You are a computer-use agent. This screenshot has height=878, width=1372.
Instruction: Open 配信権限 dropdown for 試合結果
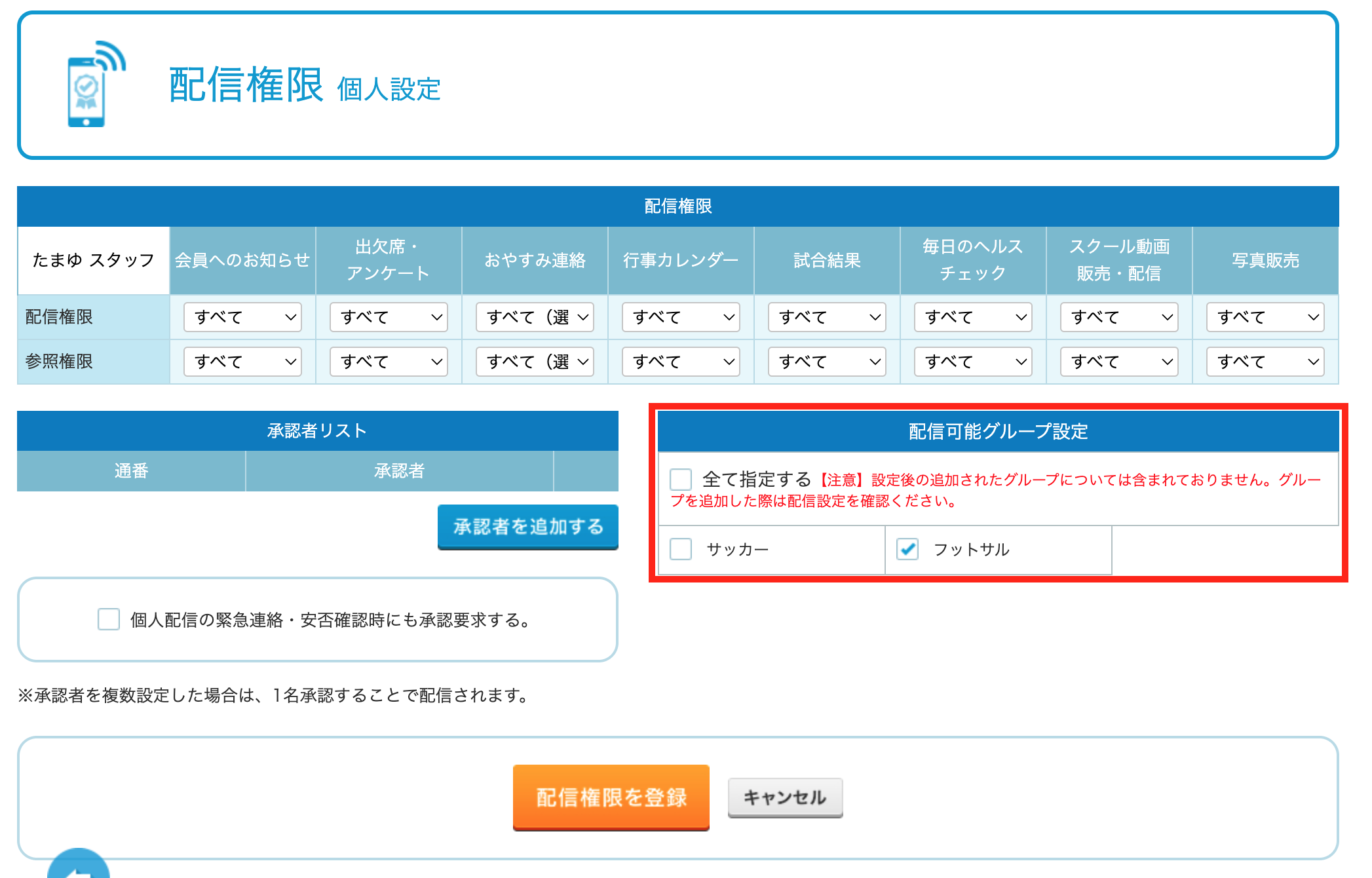827,317
